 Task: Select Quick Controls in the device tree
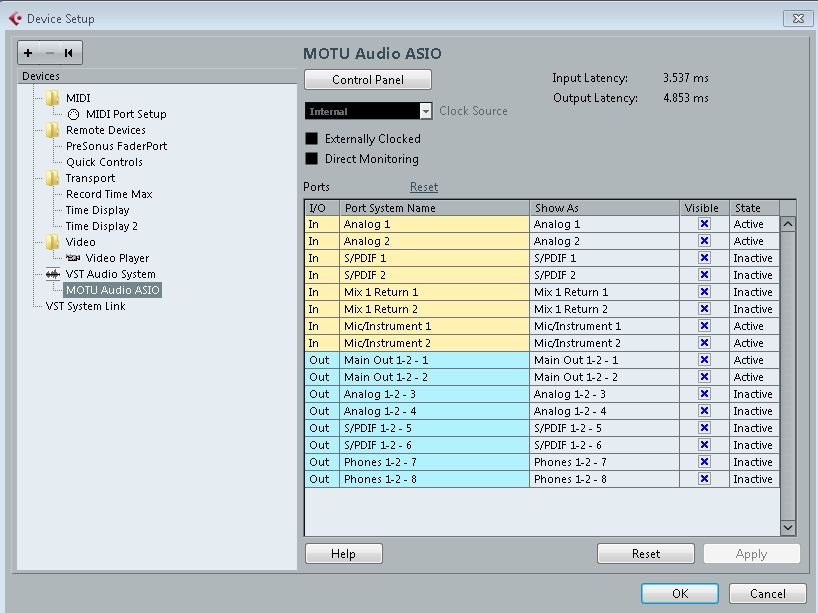tap(104, 162)
